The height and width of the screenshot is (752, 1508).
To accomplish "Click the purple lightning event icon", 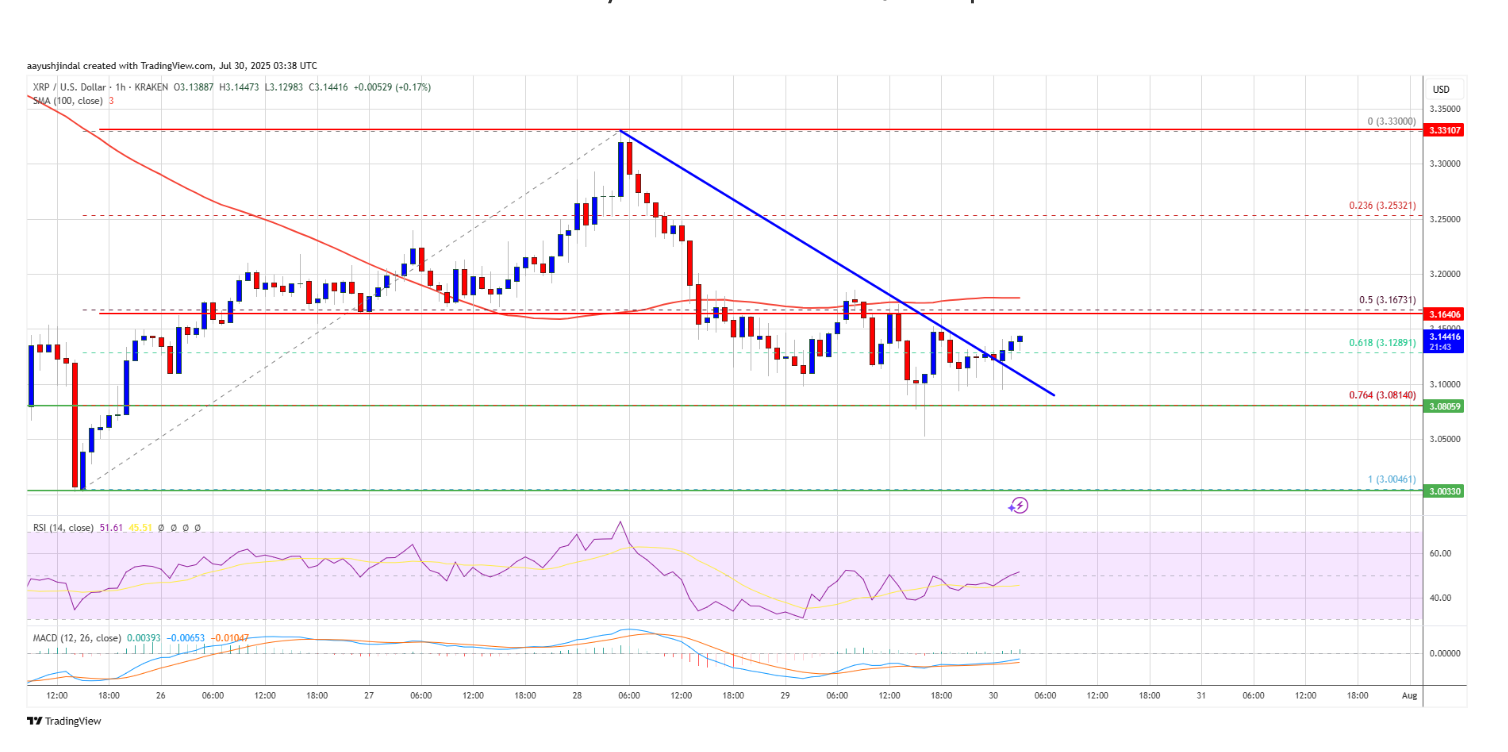I will click(1018, 506).
